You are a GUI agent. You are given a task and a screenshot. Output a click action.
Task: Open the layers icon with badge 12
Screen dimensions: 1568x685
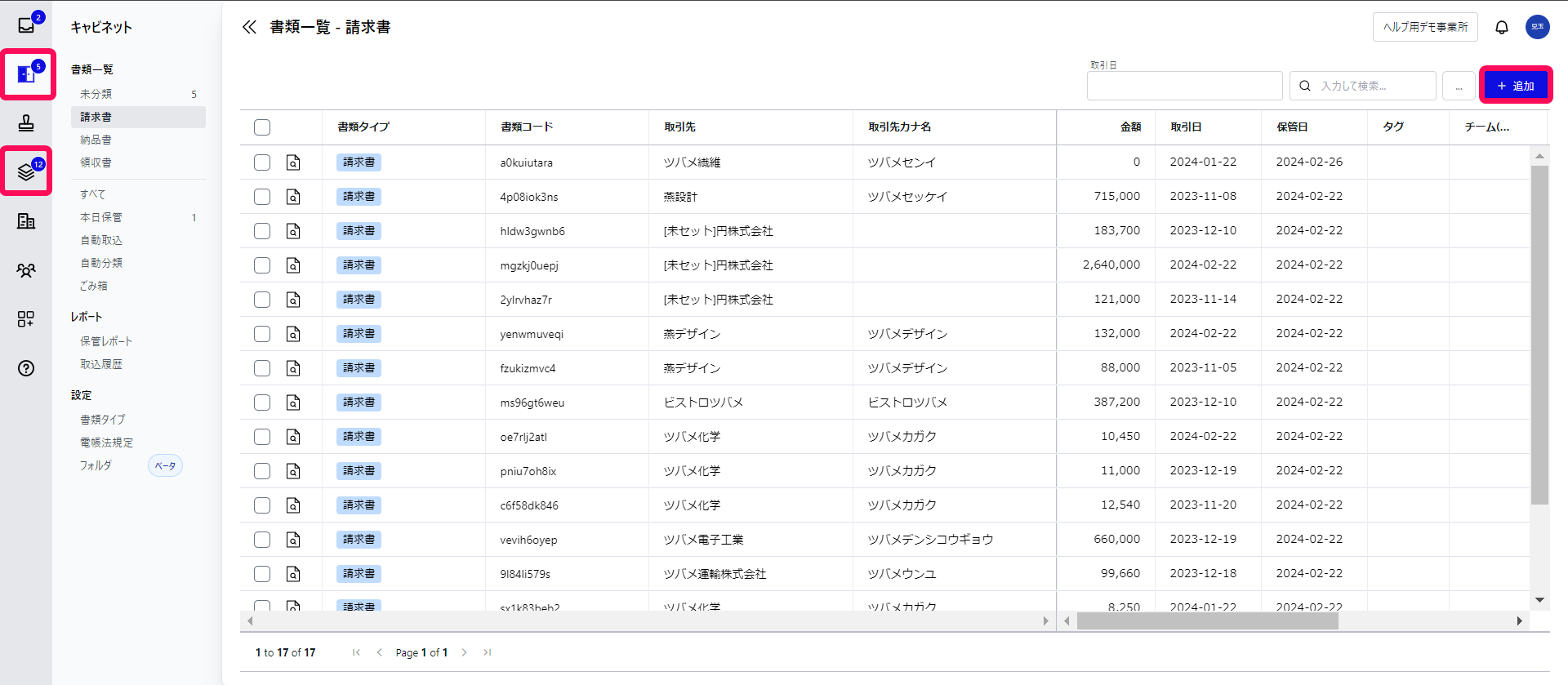pos(26,171)
